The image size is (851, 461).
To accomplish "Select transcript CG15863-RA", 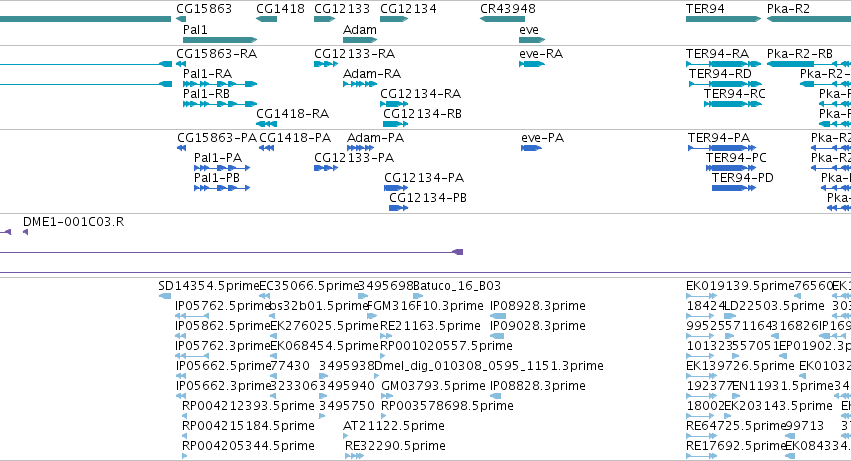I will click(x=217, y=54).
